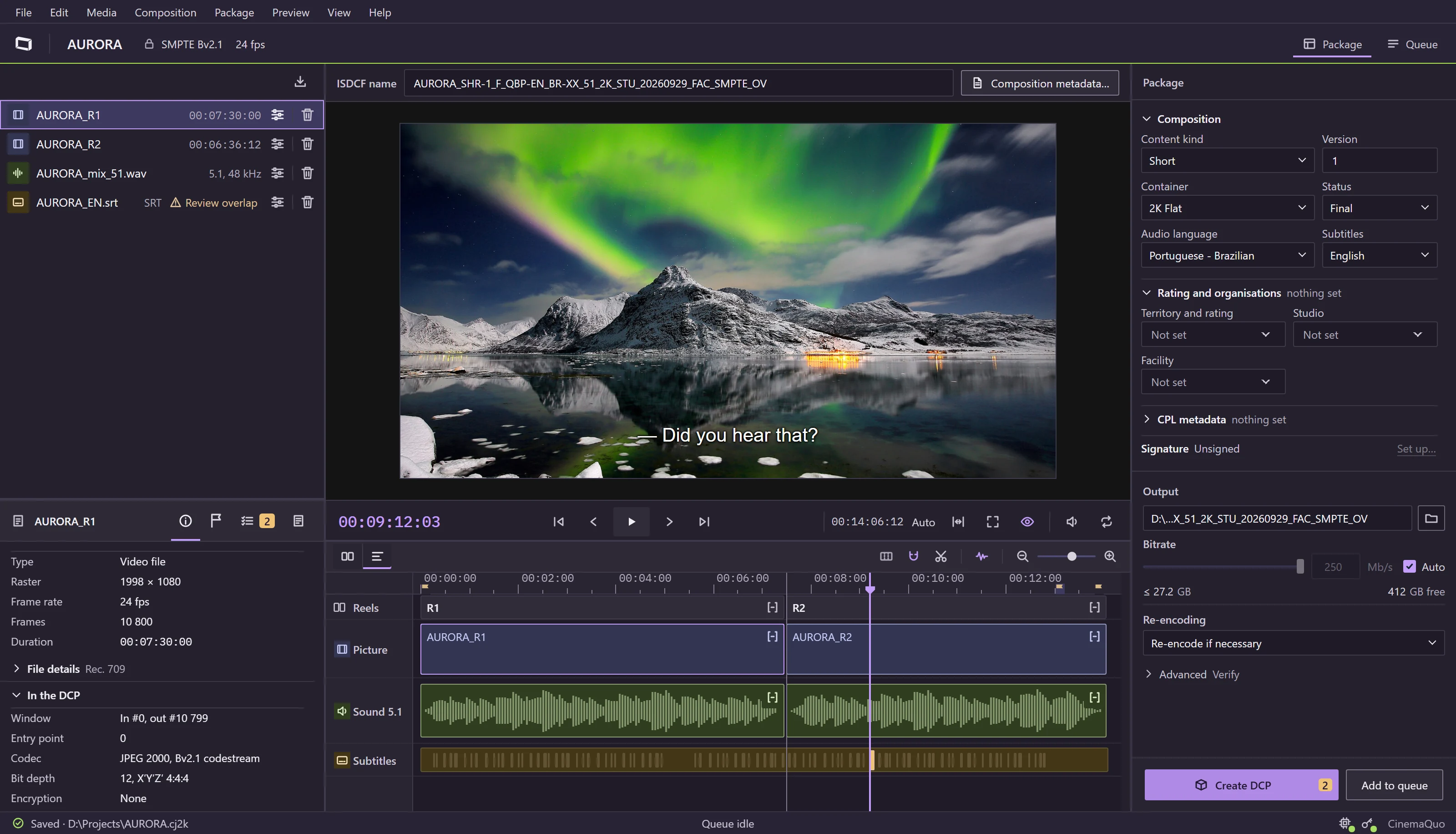Toggle the eye preview overlay visibility
This screenshot has width=1456, height=834.
click(1027, 522)
